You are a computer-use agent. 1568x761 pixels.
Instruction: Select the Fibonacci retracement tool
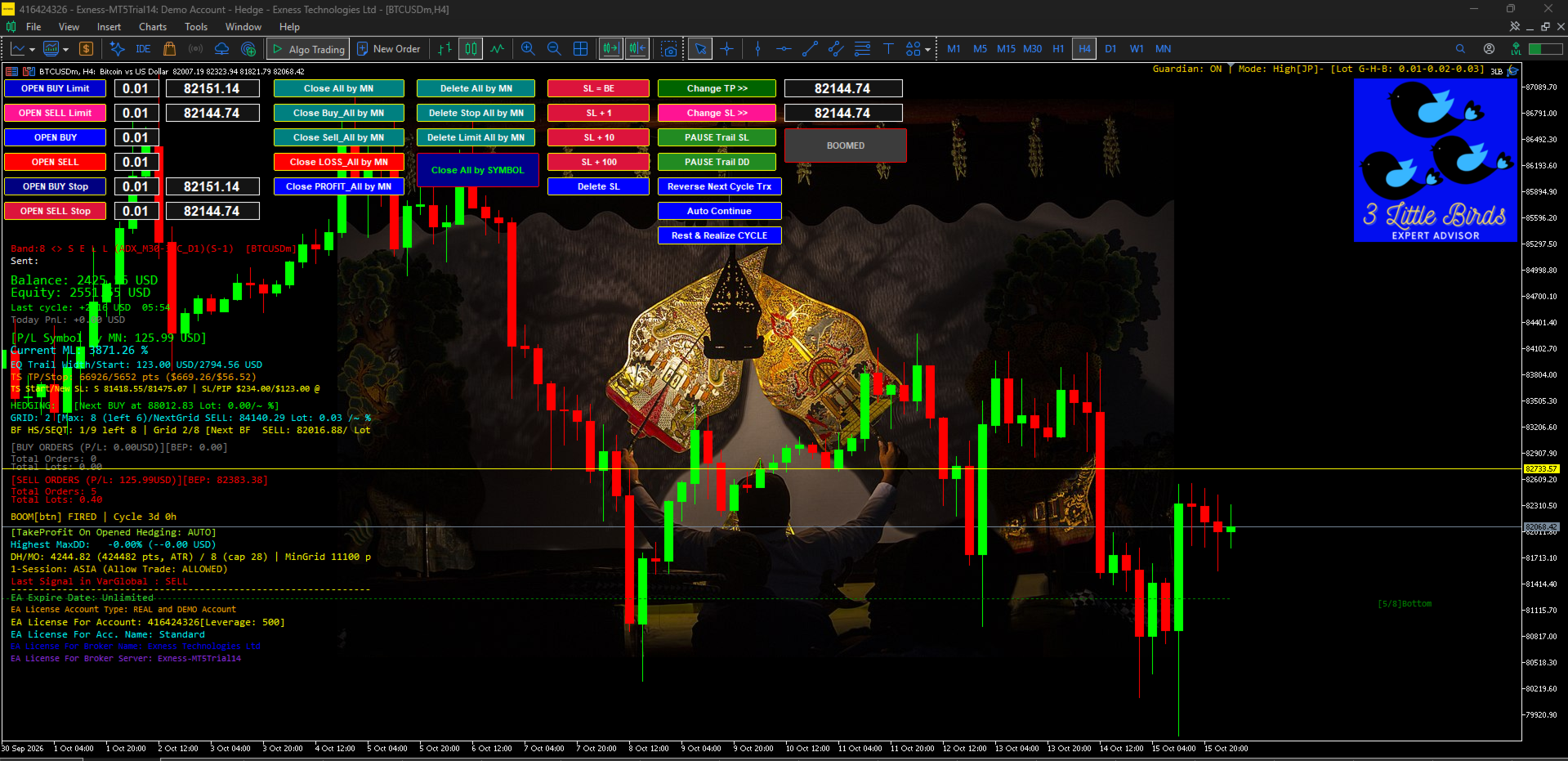[x=862, y=49]
